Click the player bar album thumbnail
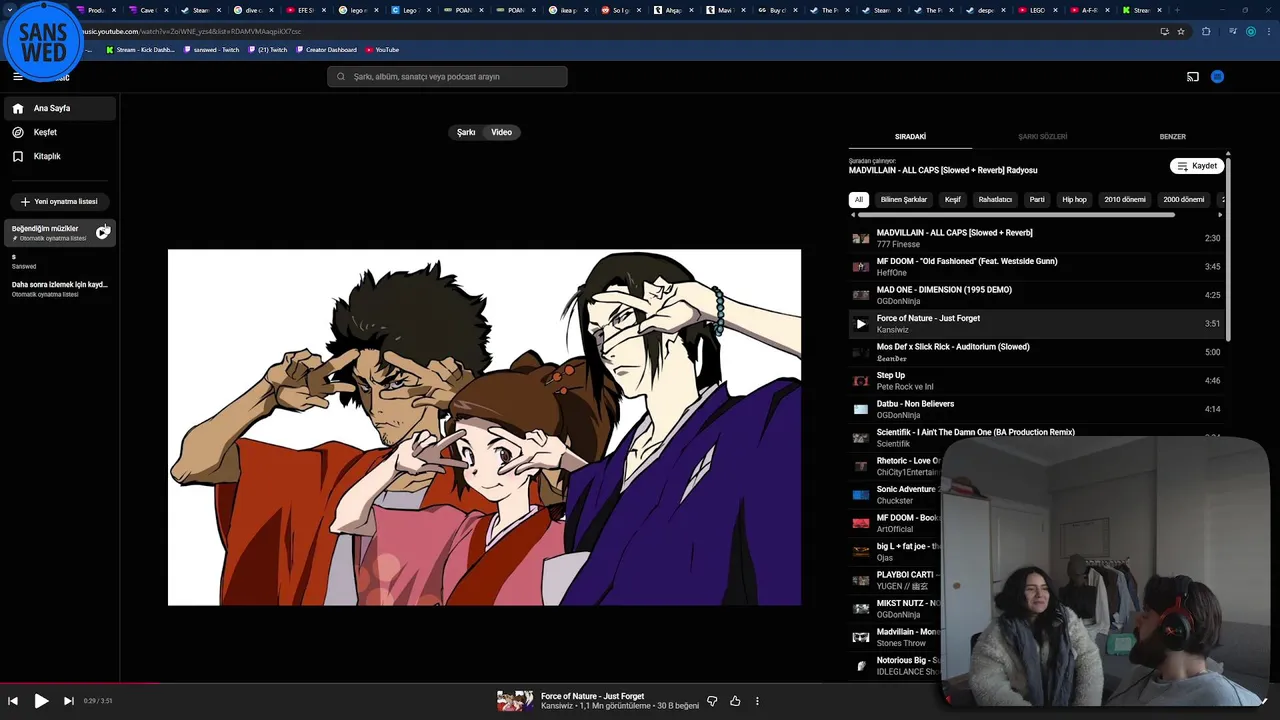1280x720 pixels. click(515, 701)
